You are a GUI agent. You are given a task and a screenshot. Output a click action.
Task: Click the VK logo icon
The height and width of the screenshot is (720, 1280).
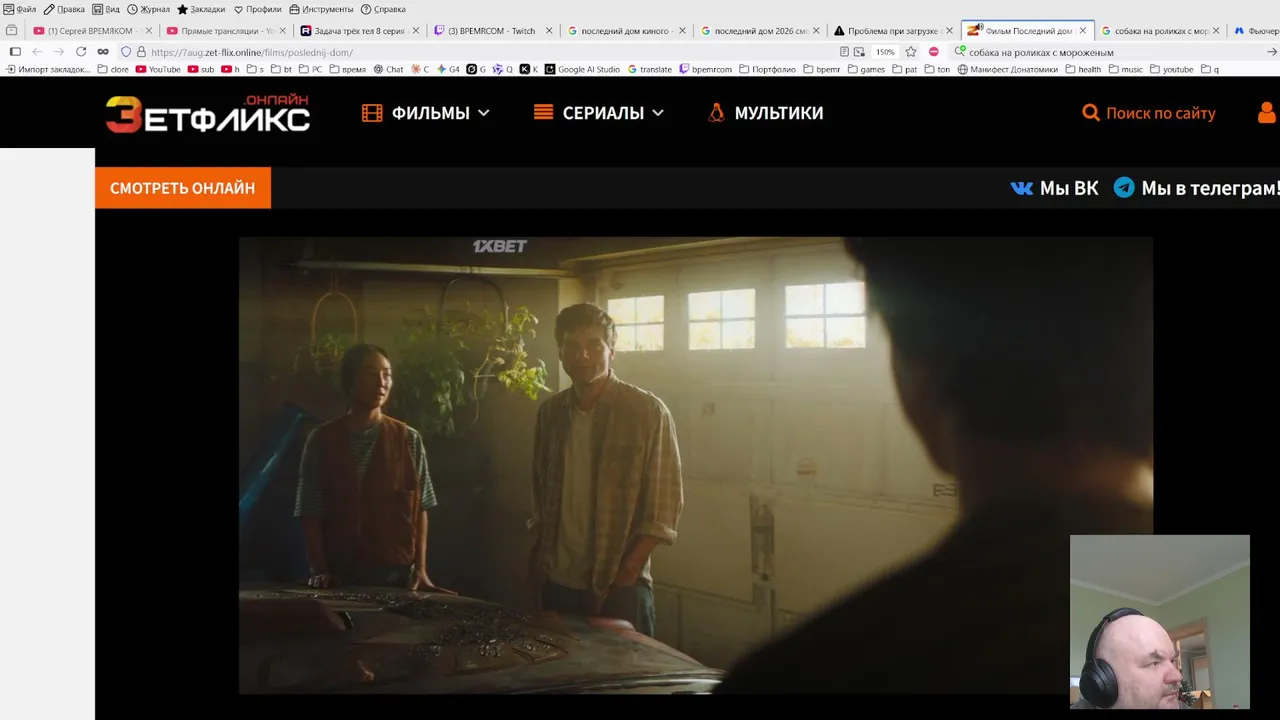coord(1022,188)
